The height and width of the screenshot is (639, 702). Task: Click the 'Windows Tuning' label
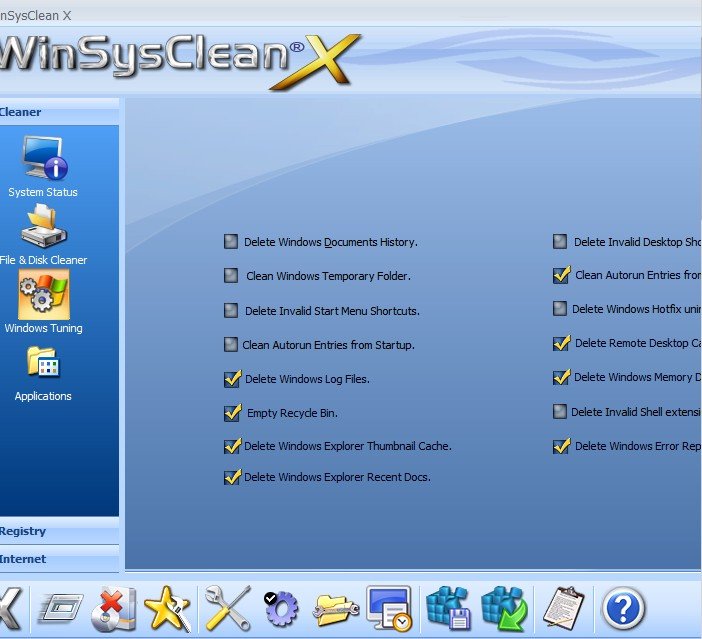(43, 328)
